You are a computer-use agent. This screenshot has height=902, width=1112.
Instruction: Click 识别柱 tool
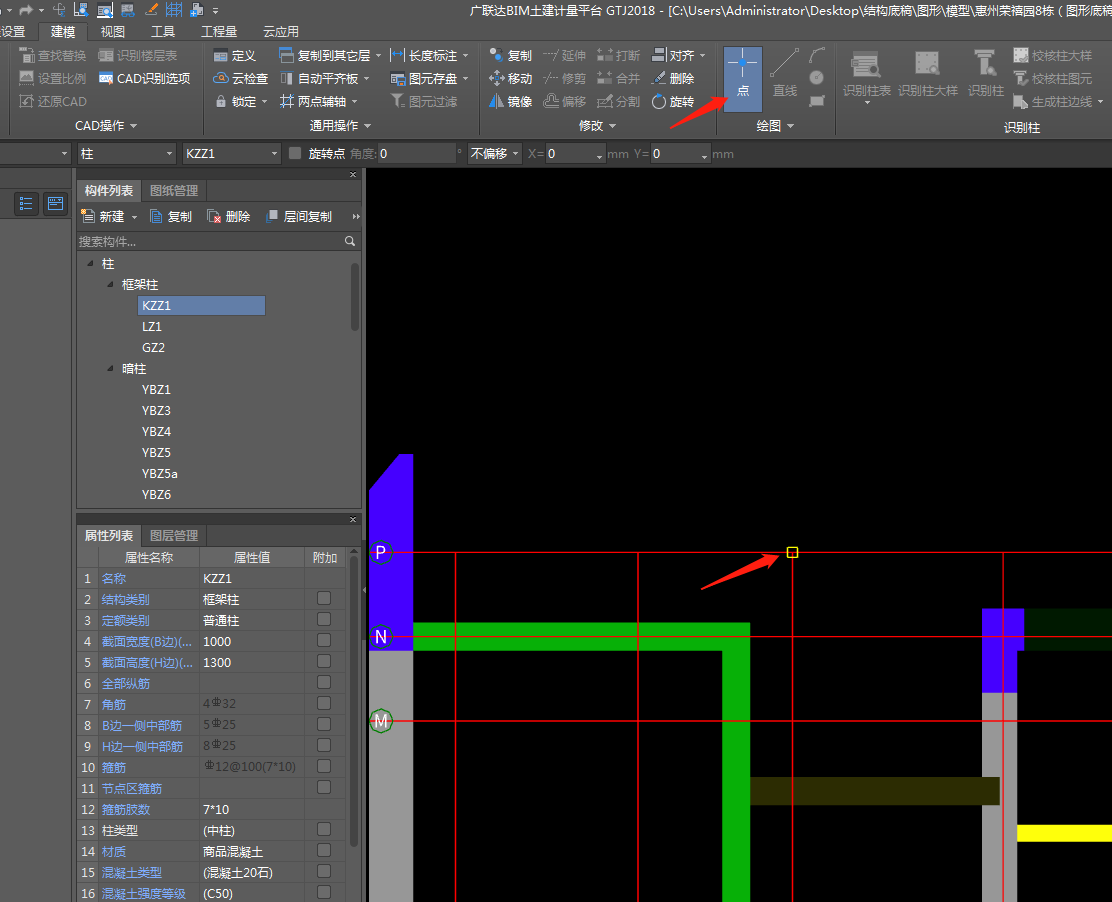(985, 74)
